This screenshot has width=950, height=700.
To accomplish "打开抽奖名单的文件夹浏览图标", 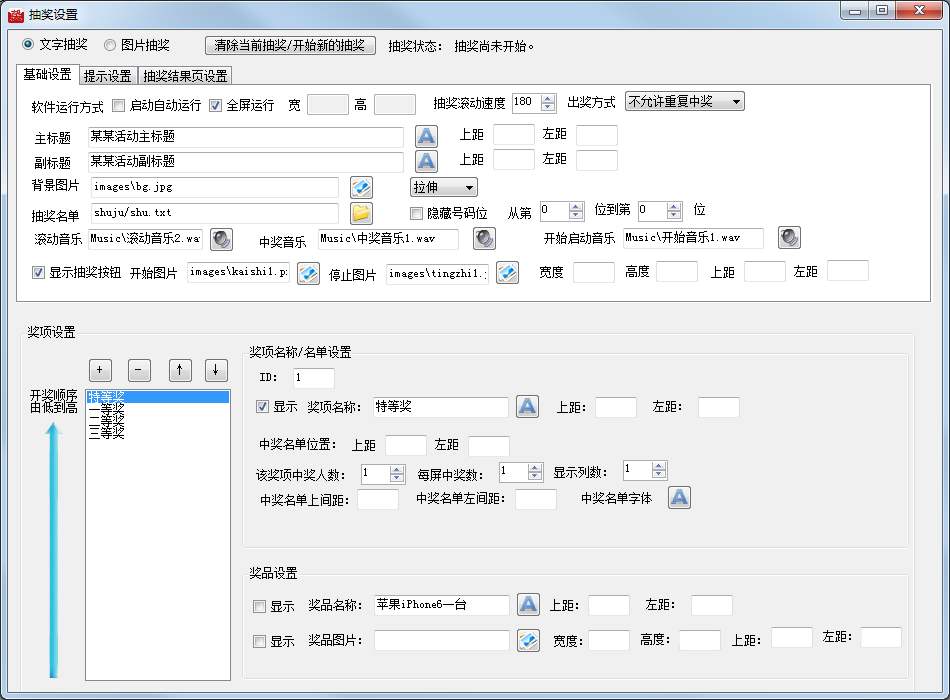I will point(361,212).
